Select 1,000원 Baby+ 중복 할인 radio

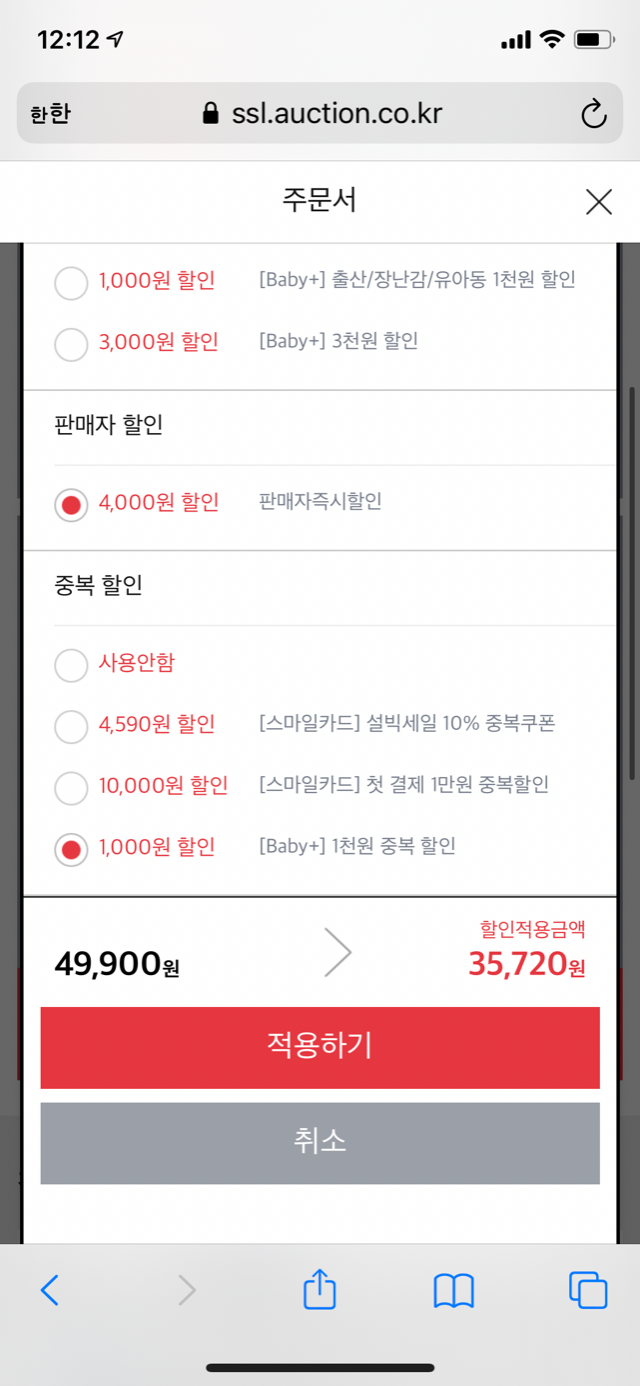click(71, 850)
